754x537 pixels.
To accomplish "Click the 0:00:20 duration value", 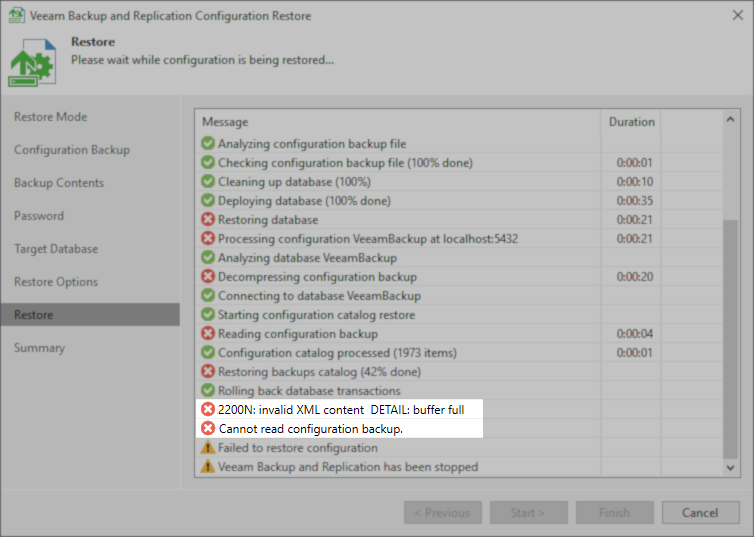I will 635,276.
